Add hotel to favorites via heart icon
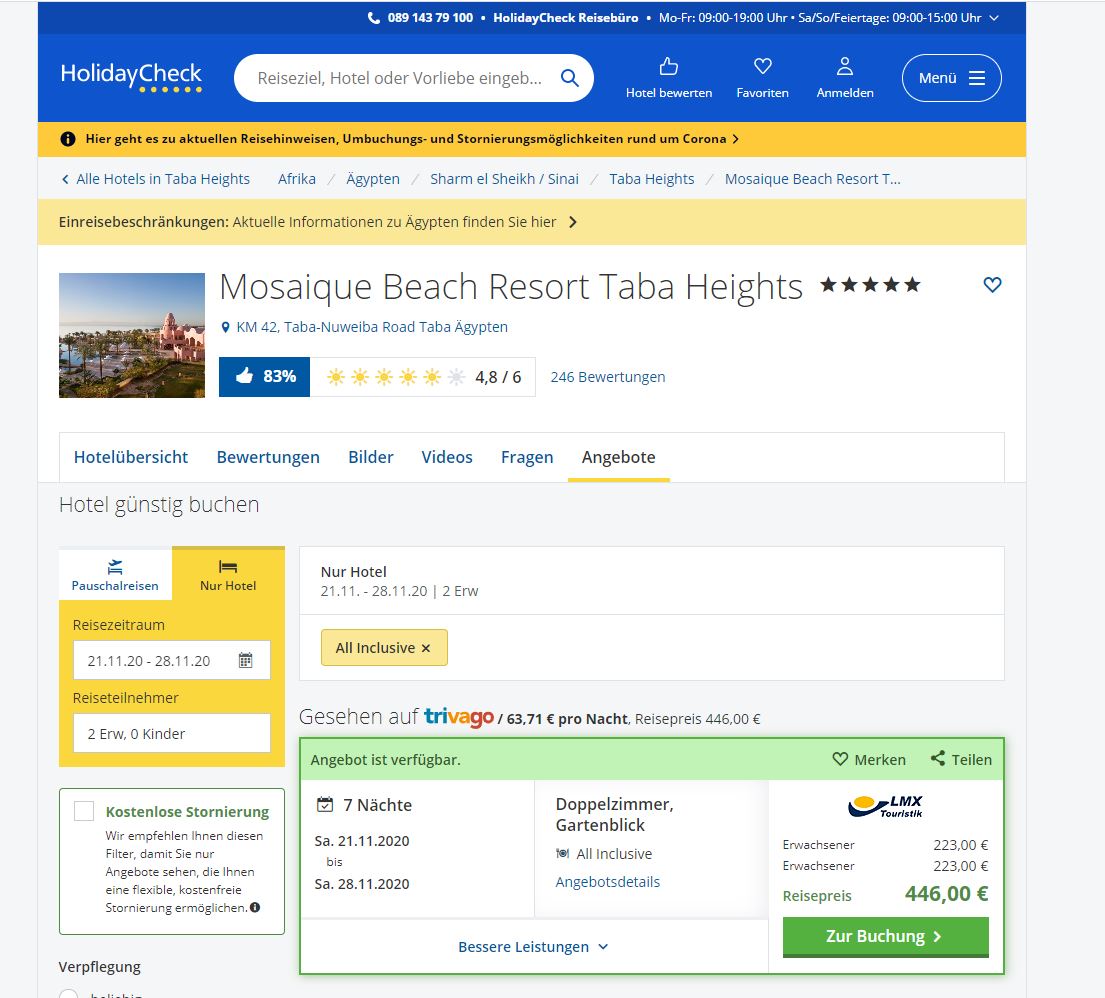Screen dimensions: 1105x998 pos(992,285)
